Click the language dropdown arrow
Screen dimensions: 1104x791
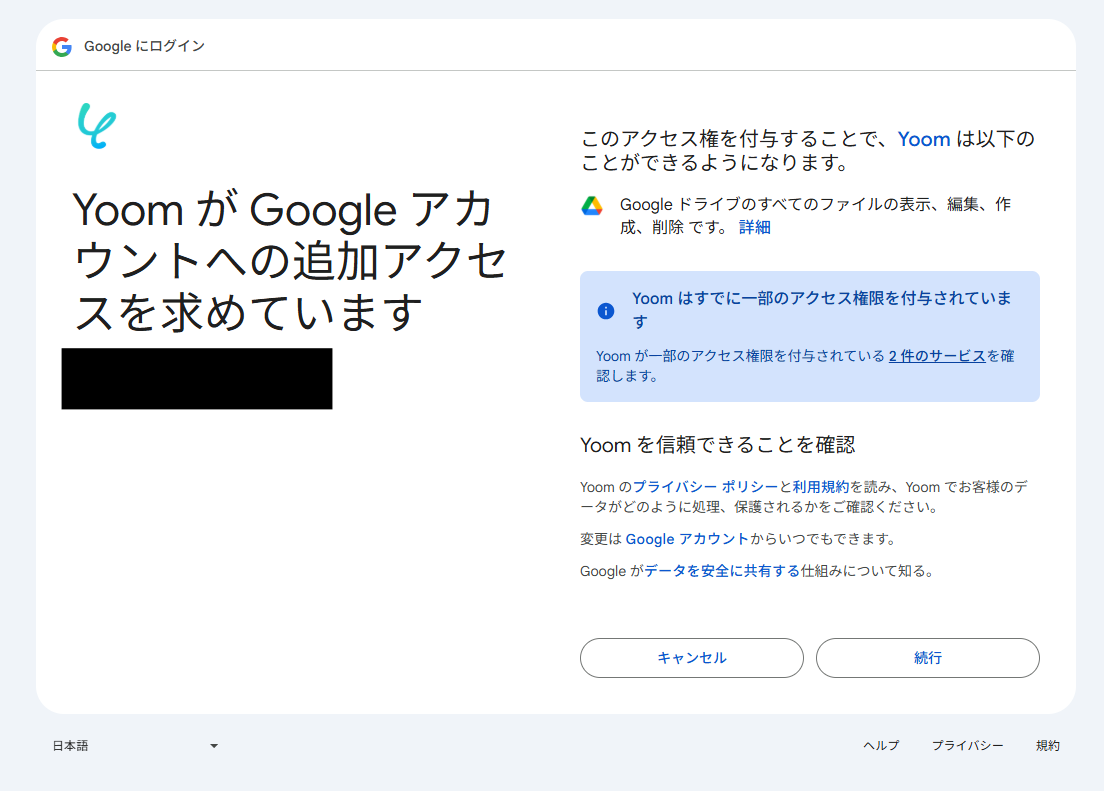coord(214,746)
